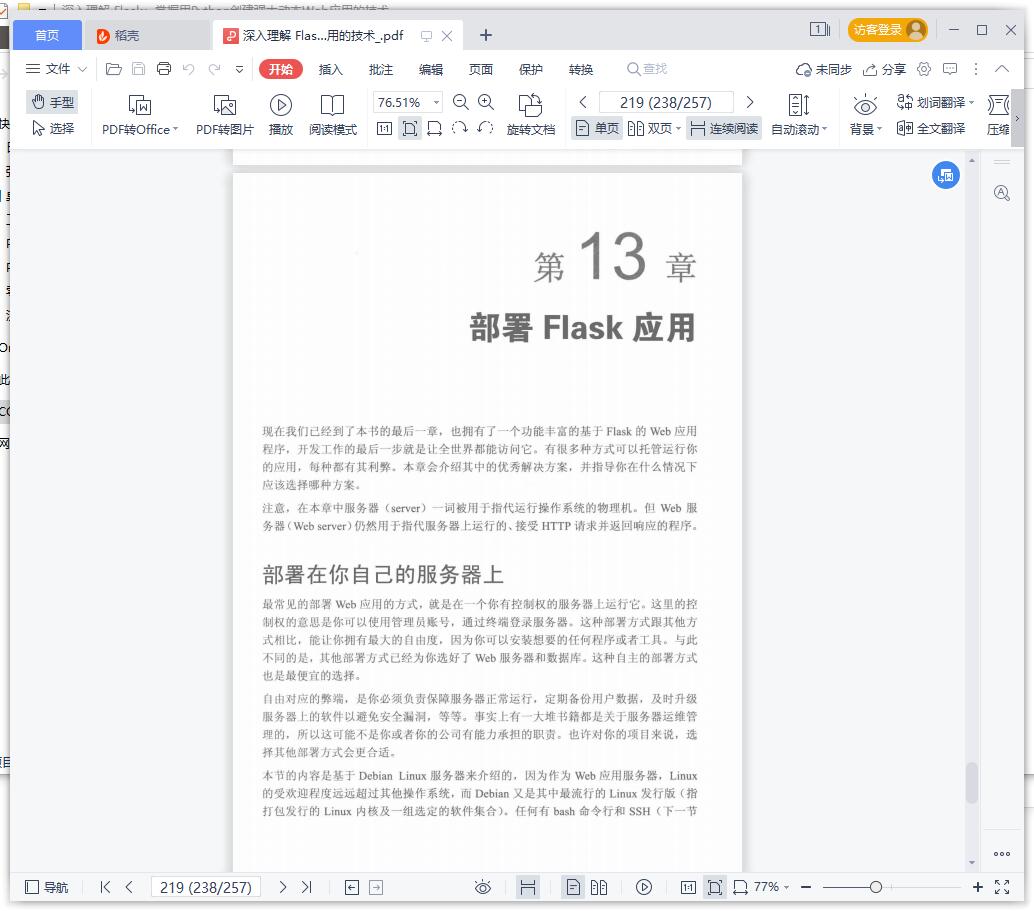Open the settings gear icon
This screenshot has width=1034, height=911.
pos(924,69)
